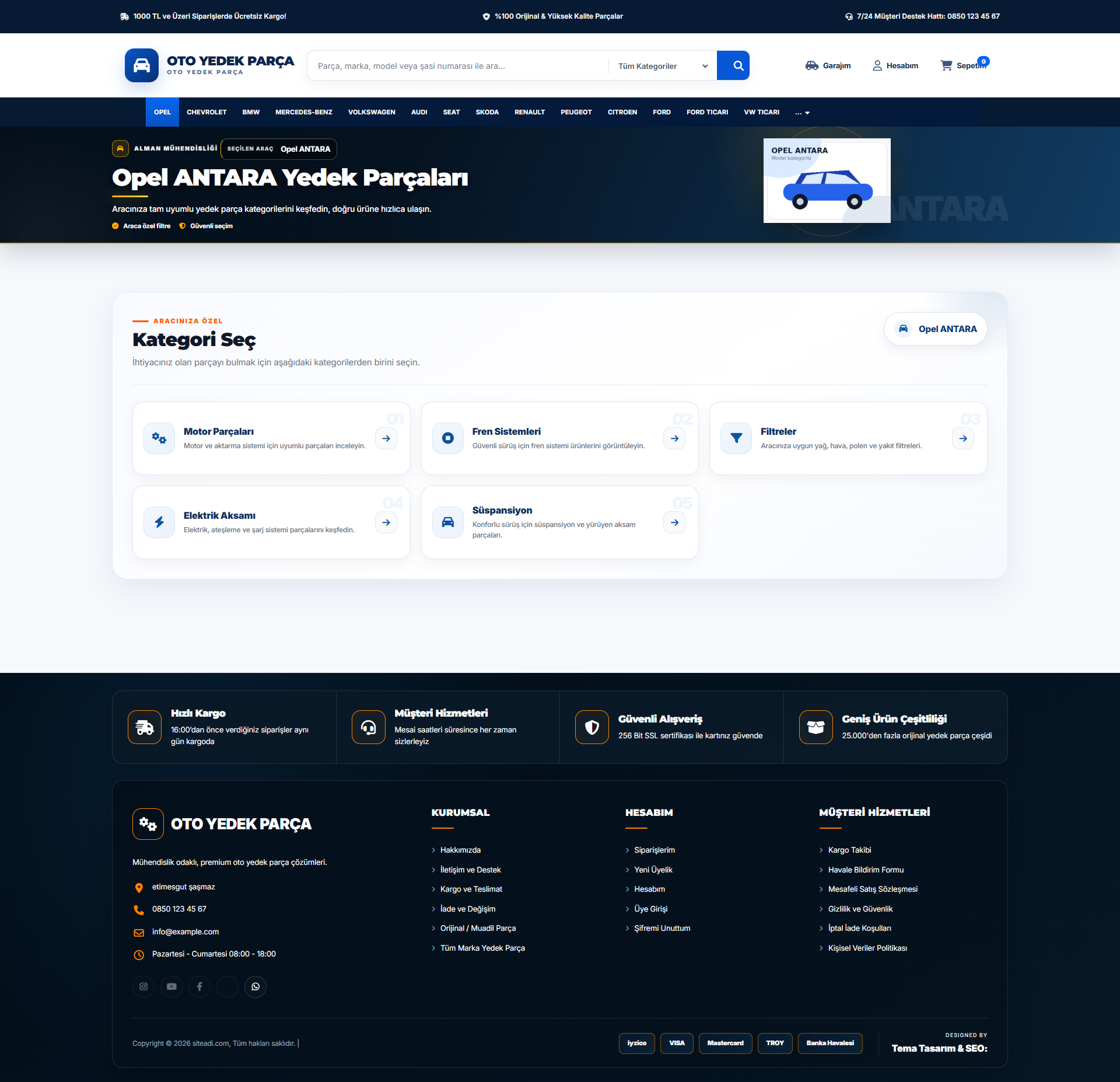
Task: Click the footer logo gears icon
Action: click(148, 824)
